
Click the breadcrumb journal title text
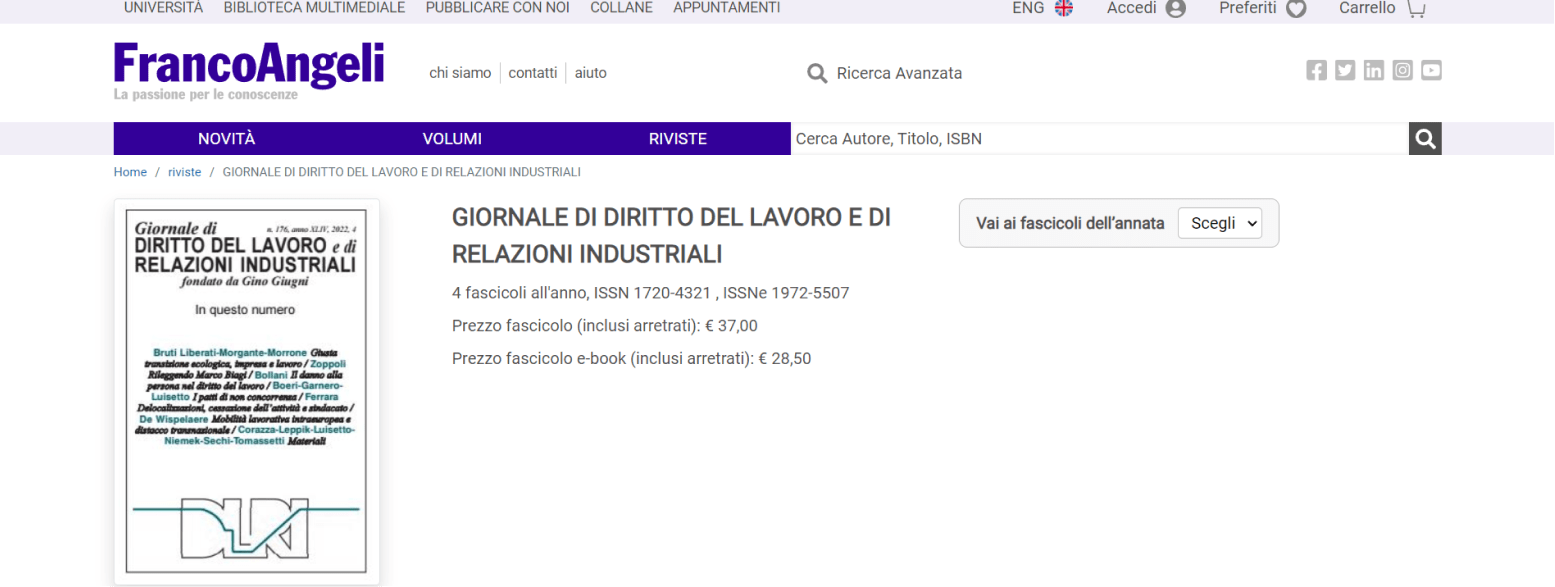[x=402, y=172]
